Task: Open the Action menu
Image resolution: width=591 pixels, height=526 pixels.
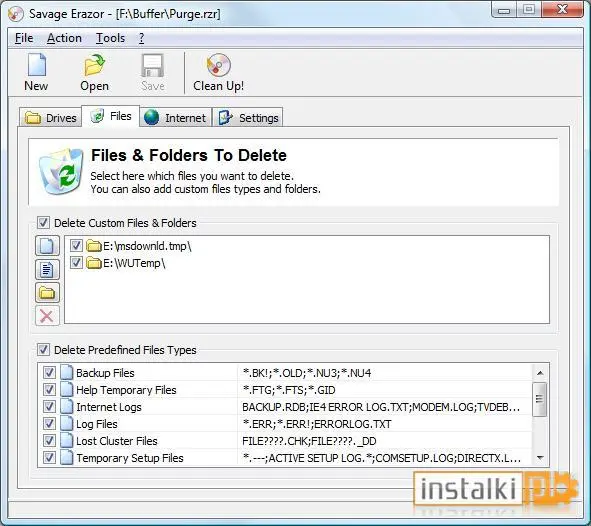Action: (x=64, y=38)
